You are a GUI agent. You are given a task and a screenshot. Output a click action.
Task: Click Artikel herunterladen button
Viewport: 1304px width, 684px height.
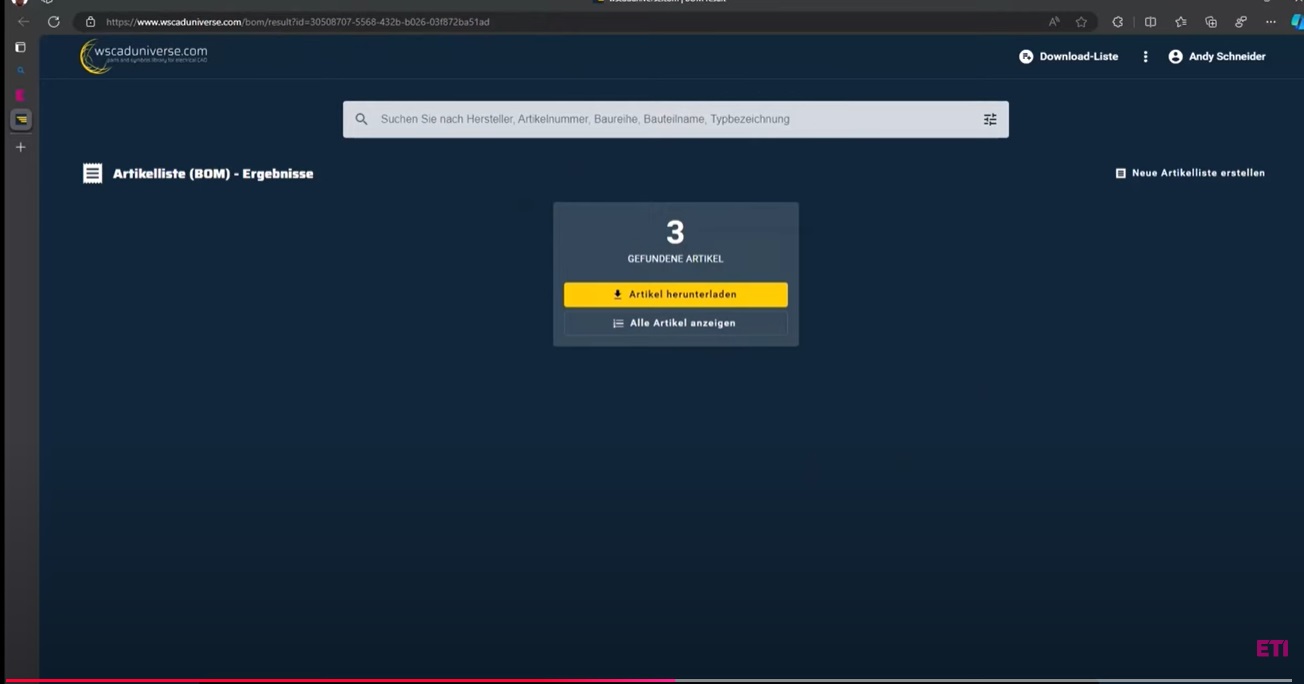pos(675,295)
